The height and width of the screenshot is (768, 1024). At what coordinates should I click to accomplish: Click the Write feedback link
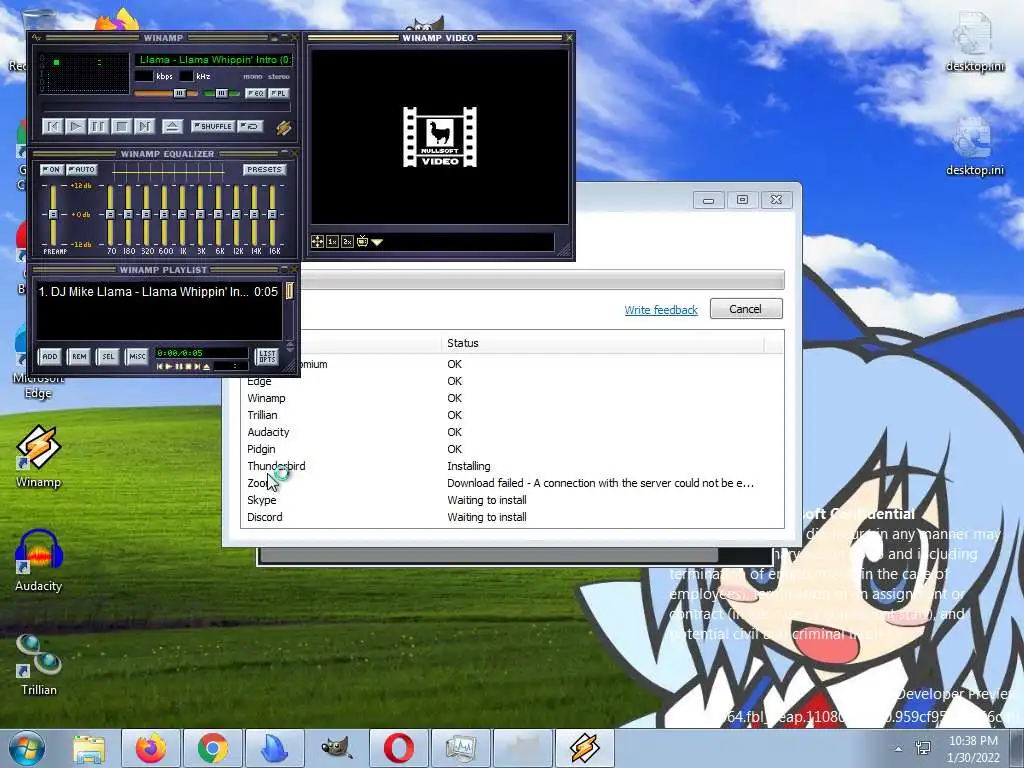[x=661, y=310]
